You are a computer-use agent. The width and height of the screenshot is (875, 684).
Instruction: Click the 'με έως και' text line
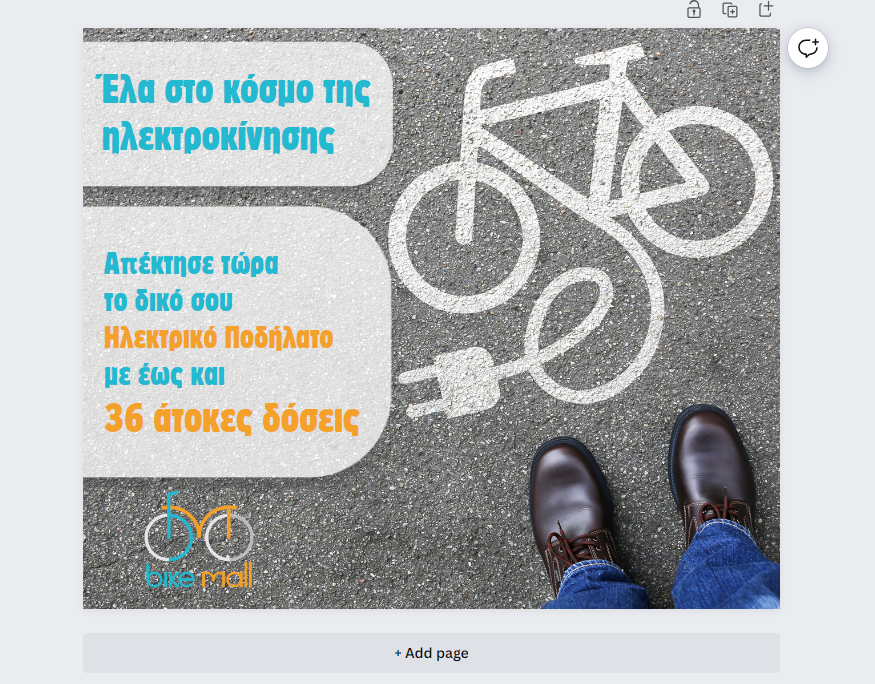[164, 376]
